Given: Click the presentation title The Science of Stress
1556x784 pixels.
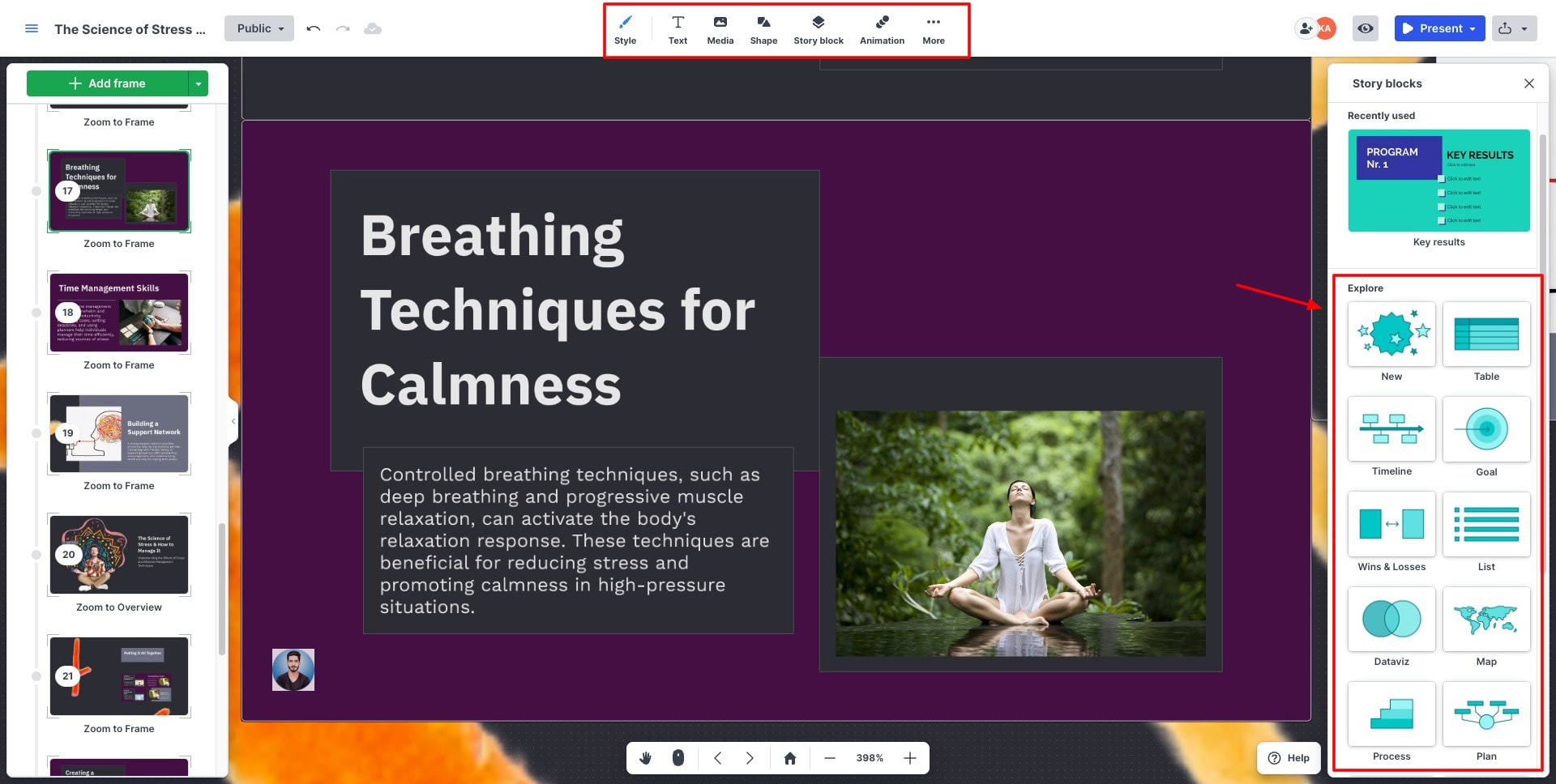Looking at the screenshot, I should (130, 29).
